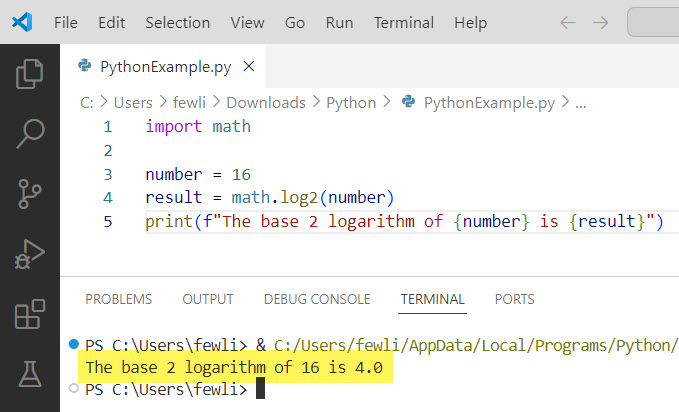This screenshot has height=412, width=679.
Task: Switch to the DEBUG CONSOLE tab
Action: click(317, 299)
